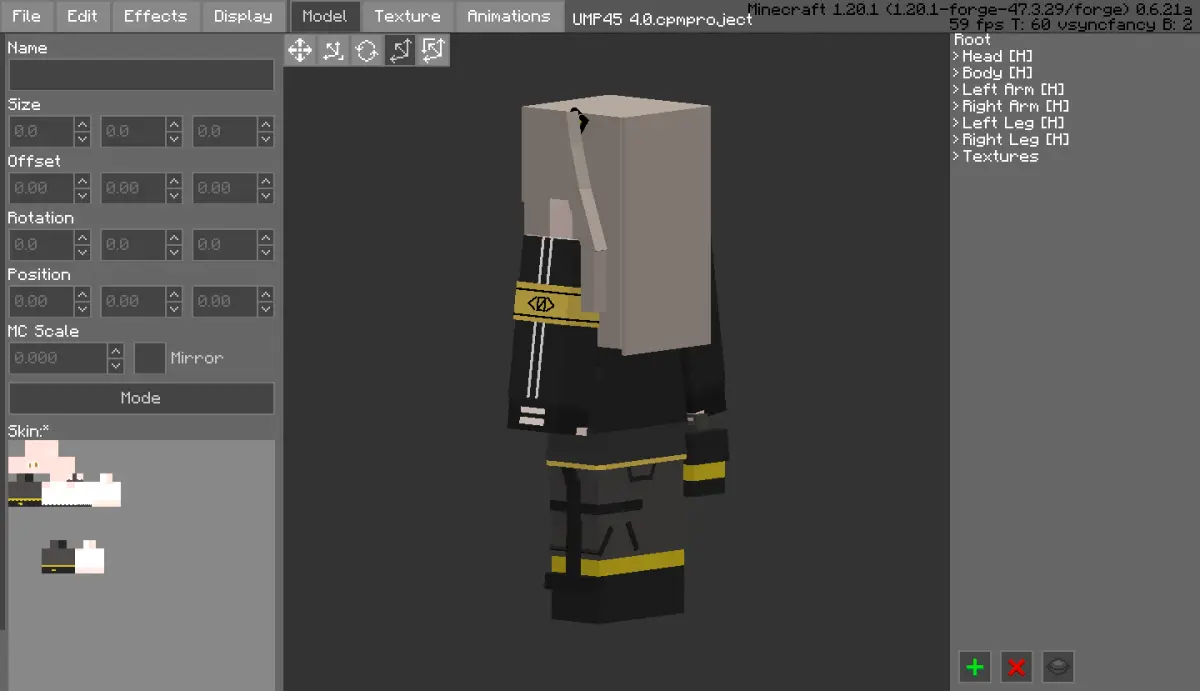Screen dimensions: 1200x691
Task: Click the first Rotation value field
Action: pyautogui.click(x=41, y=245)
